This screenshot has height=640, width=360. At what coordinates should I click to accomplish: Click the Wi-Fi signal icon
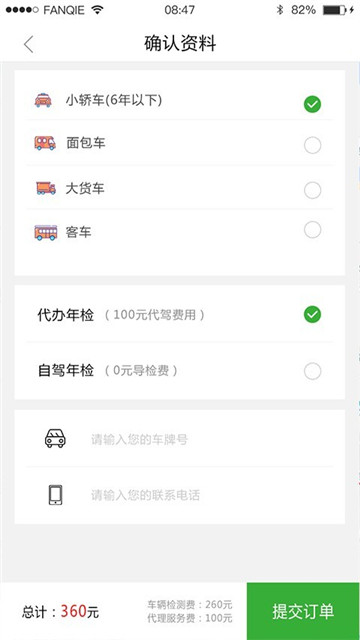[x=97, y=10]
